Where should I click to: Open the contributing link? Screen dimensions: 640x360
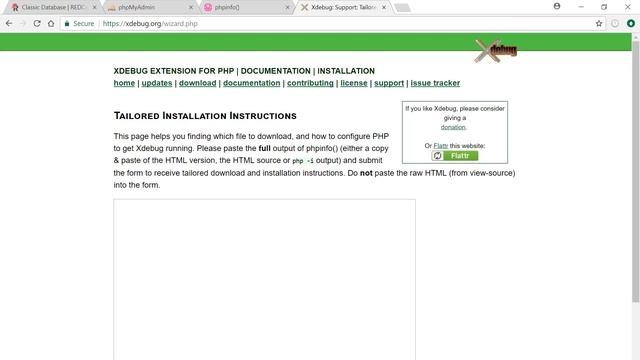tap(310, 83)
